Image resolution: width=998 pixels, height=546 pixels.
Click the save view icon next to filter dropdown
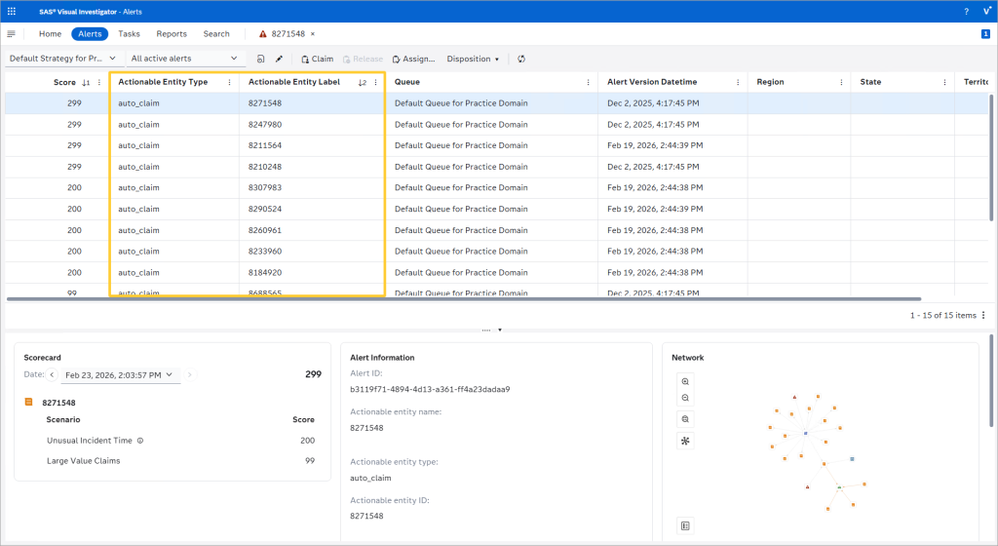260,59
